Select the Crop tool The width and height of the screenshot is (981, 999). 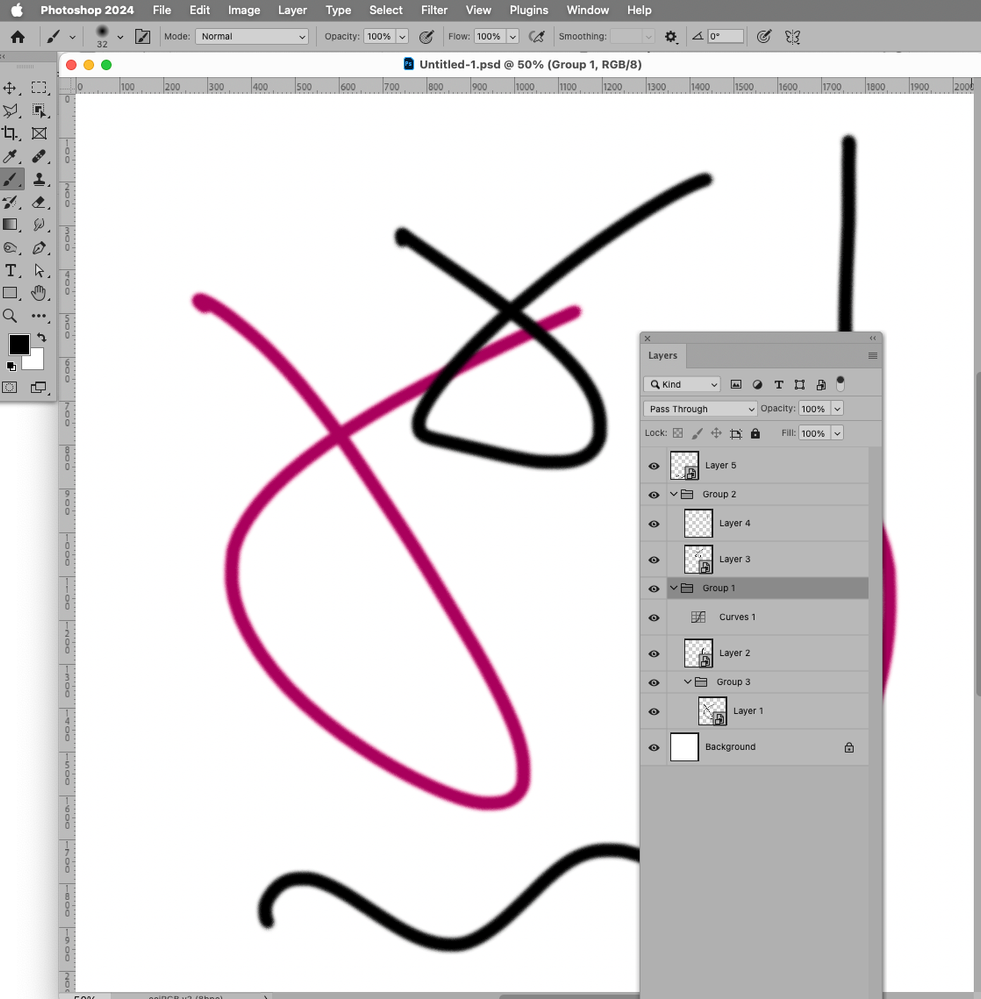tap(12, 132)
